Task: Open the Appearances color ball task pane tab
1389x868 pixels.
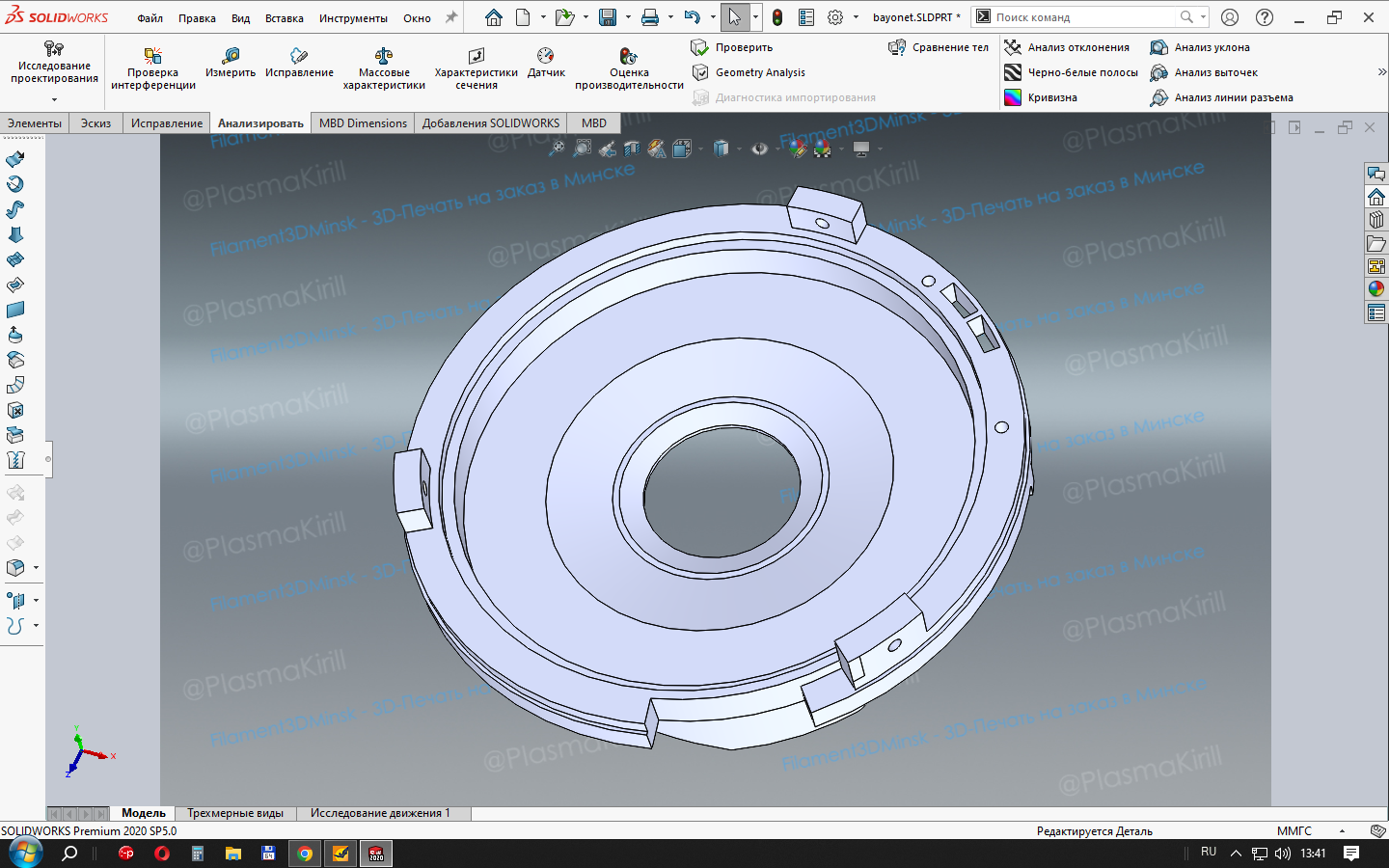Action: pyautogui.click(x=1376, y=289)
